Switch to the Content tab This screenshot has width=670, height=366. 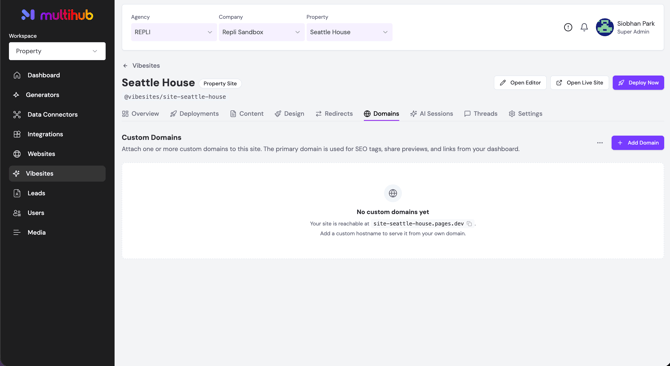coord(247,114)
